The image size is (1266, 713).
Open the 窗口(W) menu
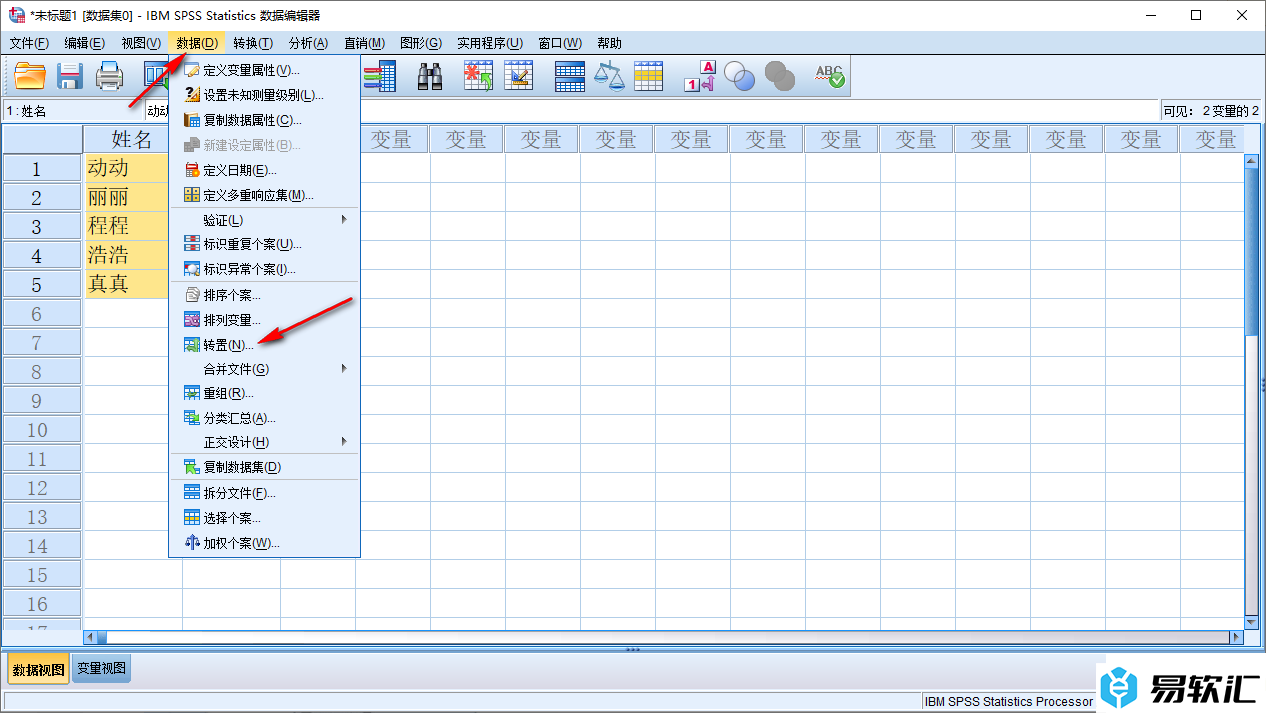pos(560,43)
